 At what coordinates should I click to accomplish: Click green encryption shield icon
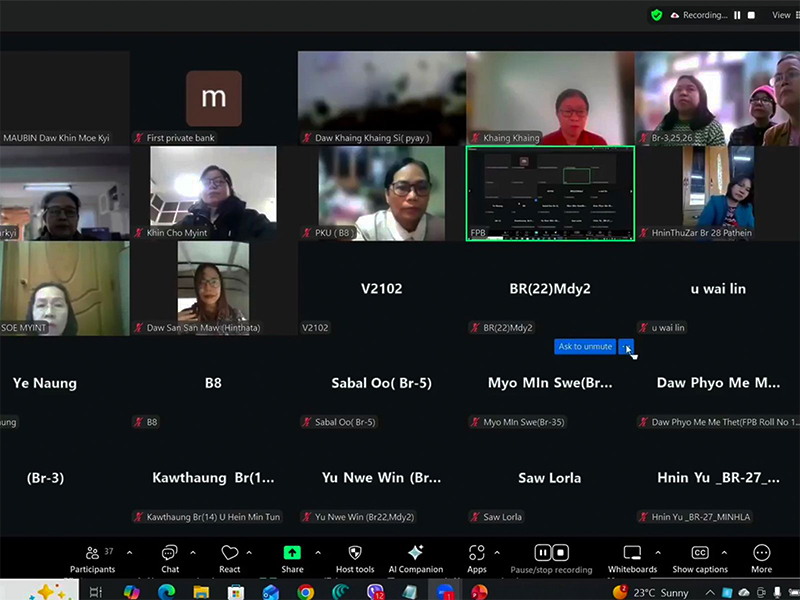pyautogui.click(x=656, y=15)
